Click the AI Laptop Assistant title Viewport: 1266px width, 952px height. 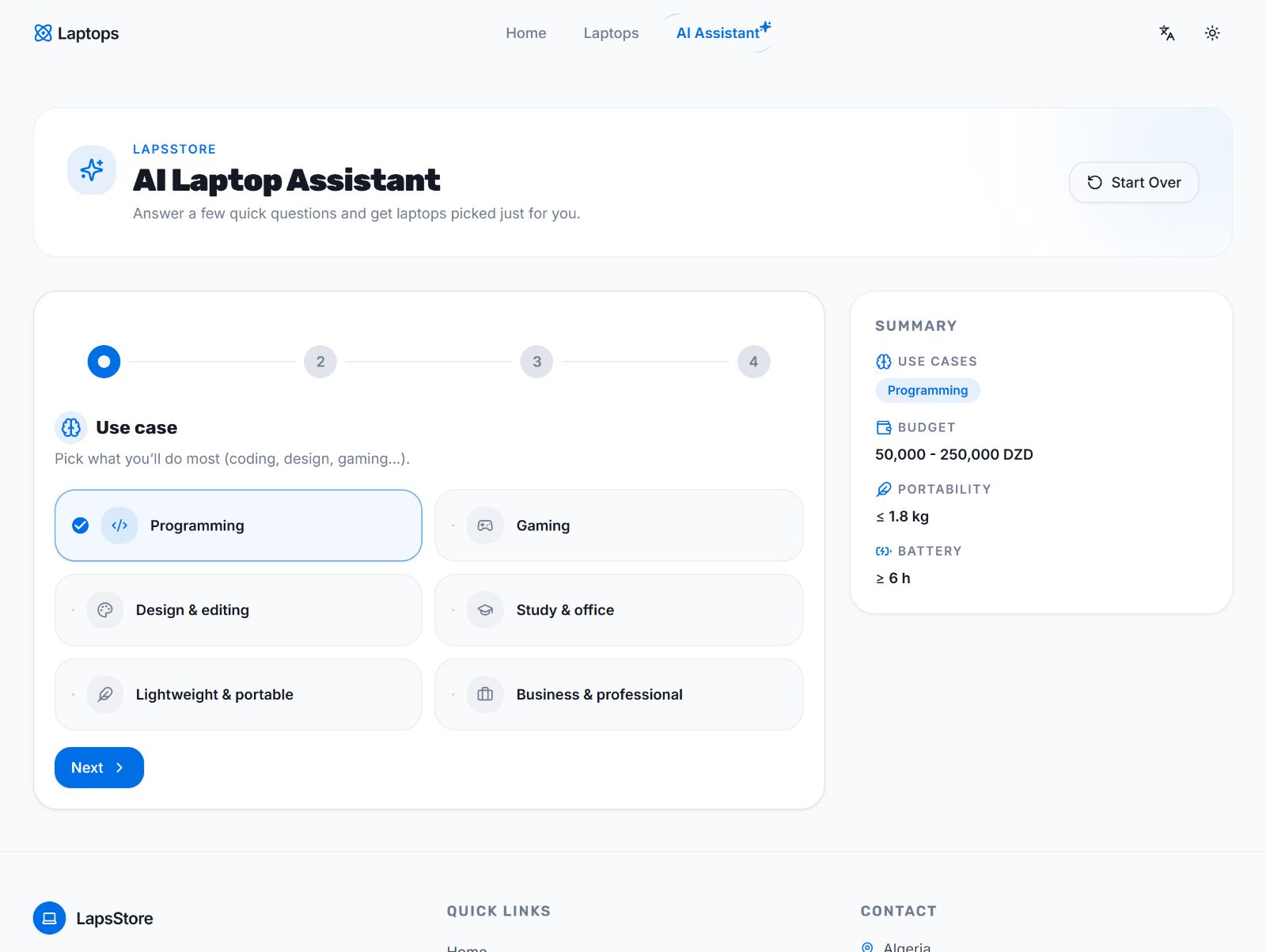pyautogui.click(x=286, y=180)
